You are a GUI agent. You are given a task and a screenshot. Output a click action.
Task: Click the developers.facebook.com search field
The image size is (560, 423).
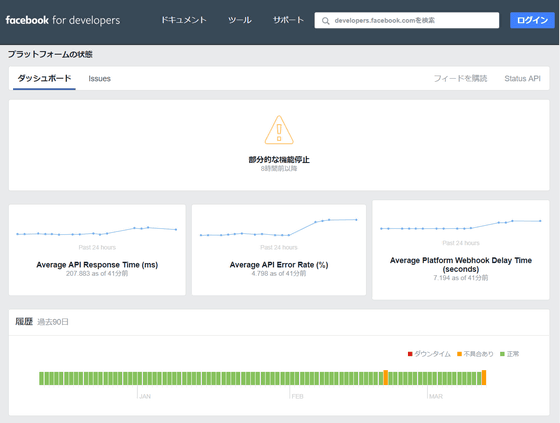[407, 20]
